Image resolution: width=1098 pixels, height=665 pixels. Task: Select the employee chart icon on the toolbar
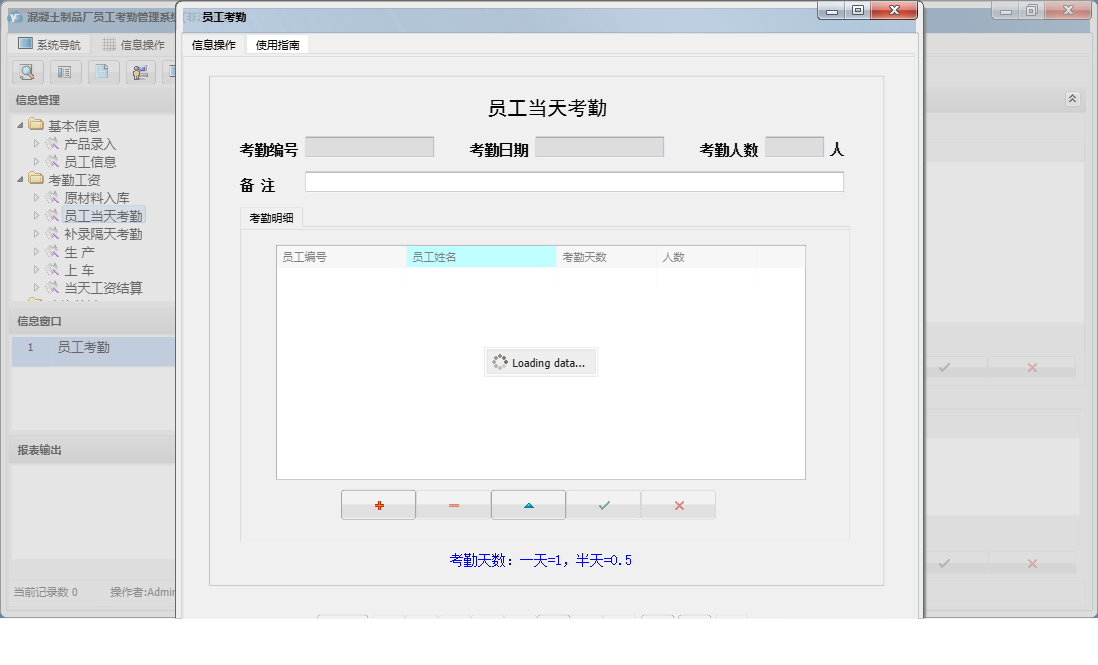tap(140, 72)
